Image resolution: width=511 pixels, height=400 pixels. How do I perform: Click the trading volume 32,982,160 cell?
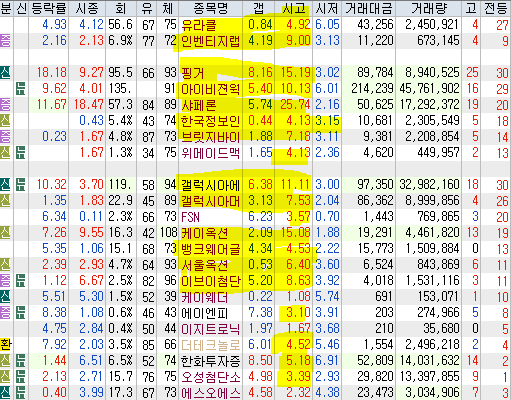430,185
